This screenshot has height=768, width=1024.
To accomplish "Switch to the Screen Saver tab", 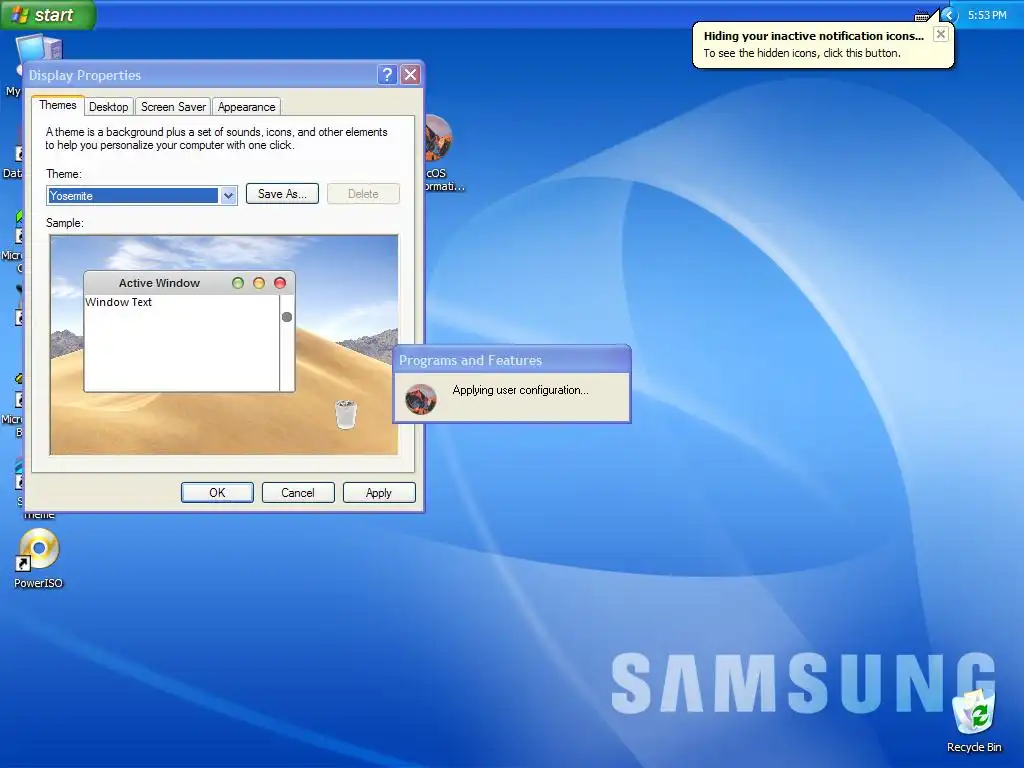I will pos(173,106).
